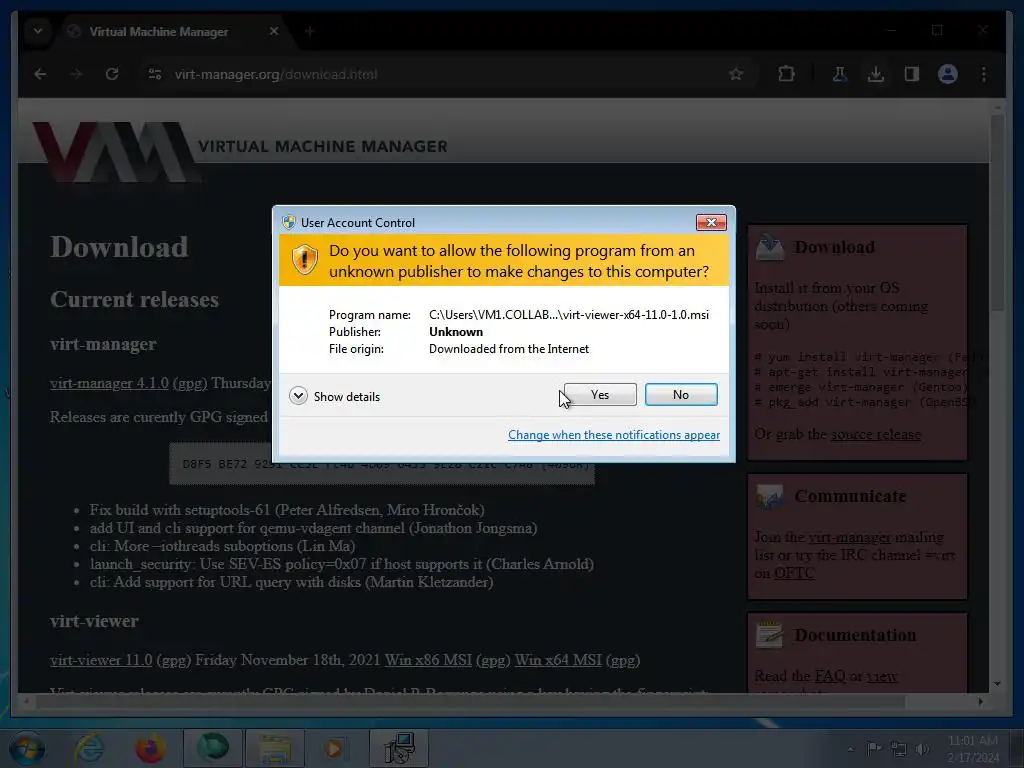Screen dimensions: 1024x768
Task: Open source release link in sidebar
Action: [x=875, y=434]
